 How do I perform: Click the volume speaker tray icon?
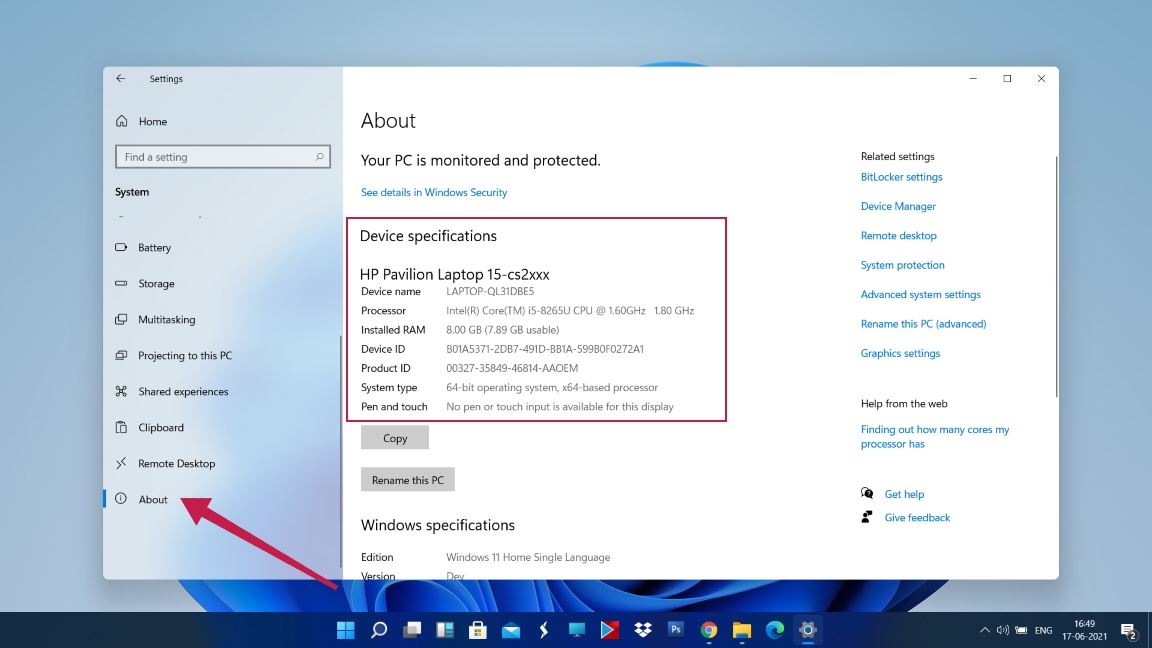tap(1003, 630)
